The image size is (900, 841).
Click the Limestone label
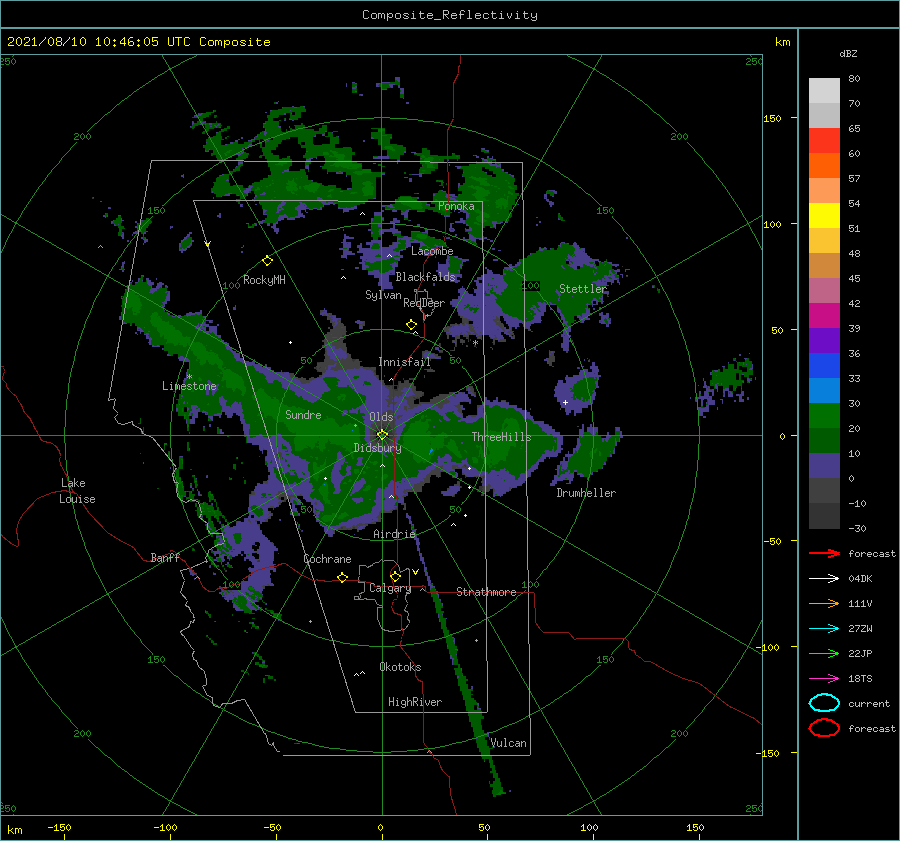tap(189, 386)
